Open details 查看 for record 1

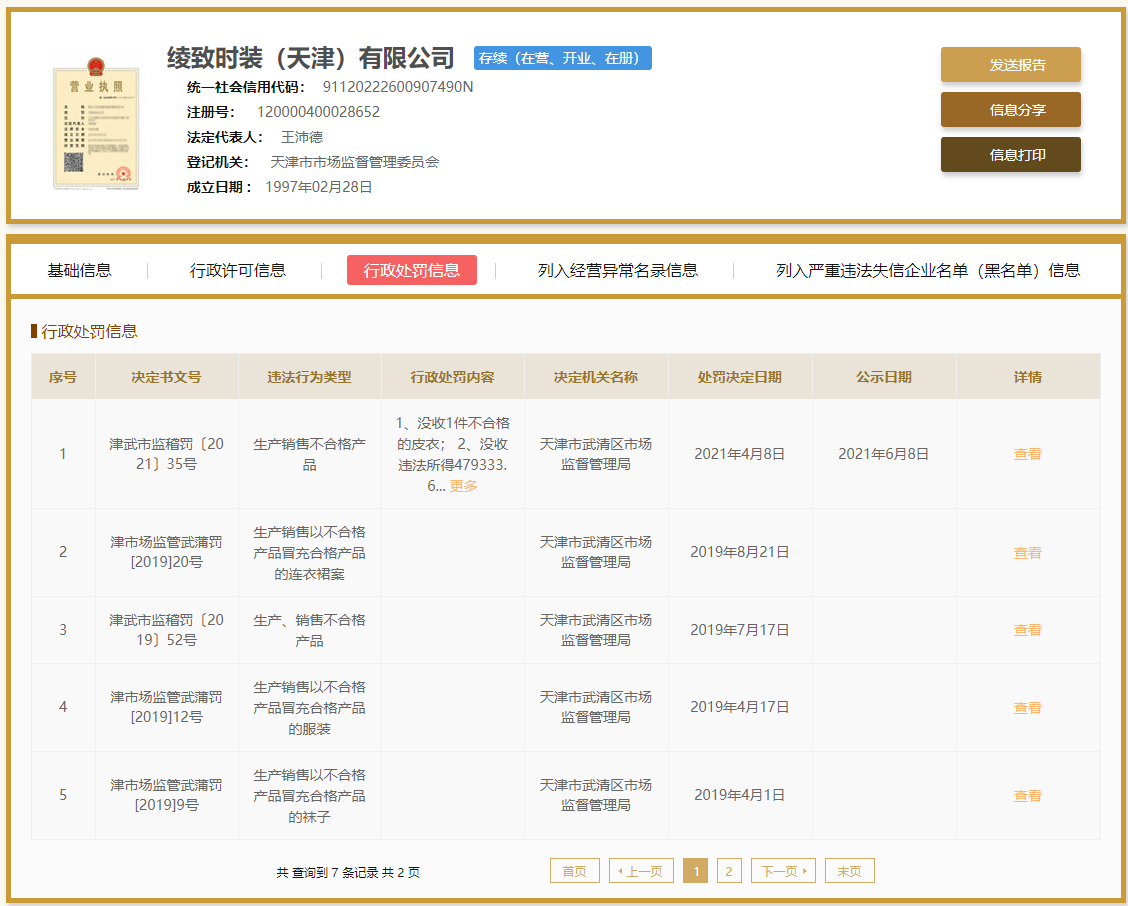point(1027,453)
